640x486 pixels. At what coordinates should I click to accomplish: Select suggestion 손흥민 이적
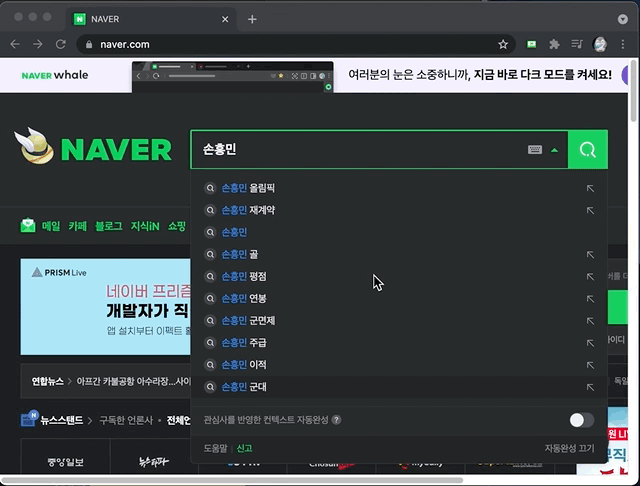399,365
